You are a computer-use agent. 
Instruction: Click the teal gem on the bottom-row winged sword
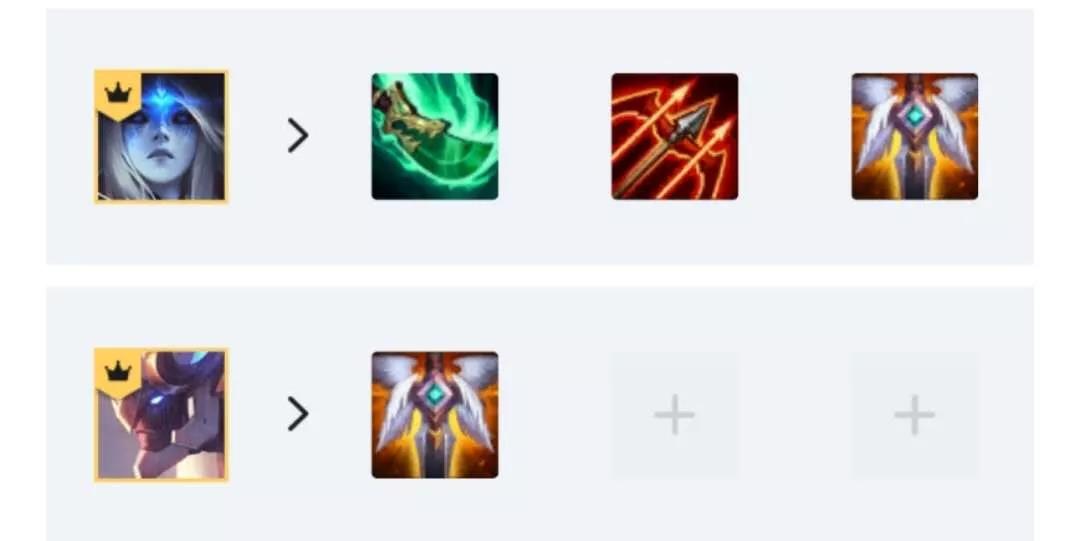coord(435,394)
